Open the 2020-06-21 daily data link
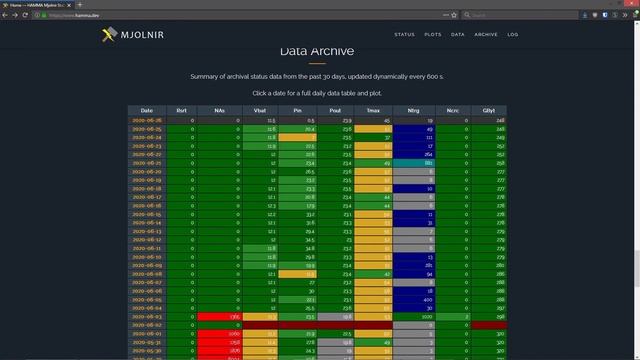 [147, 163]
